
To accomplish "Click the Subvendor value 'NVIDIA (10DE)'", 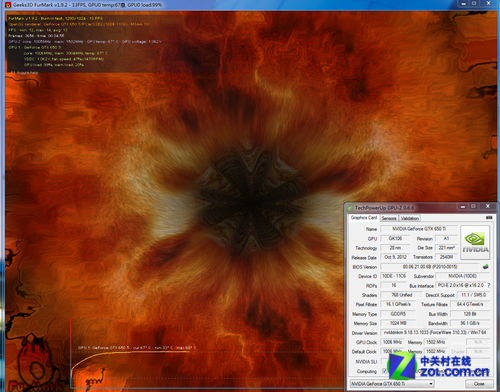I will coord(463,276).
